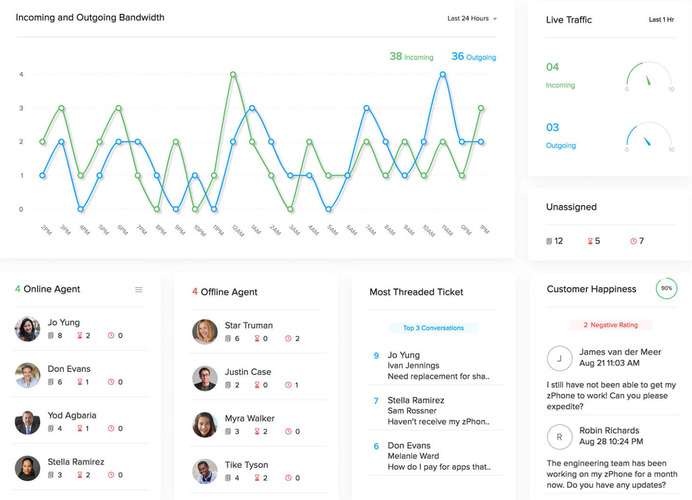Click Jo Yung's ticket icon showing 8
692x500 pixels.
click(x=51, y=335)
